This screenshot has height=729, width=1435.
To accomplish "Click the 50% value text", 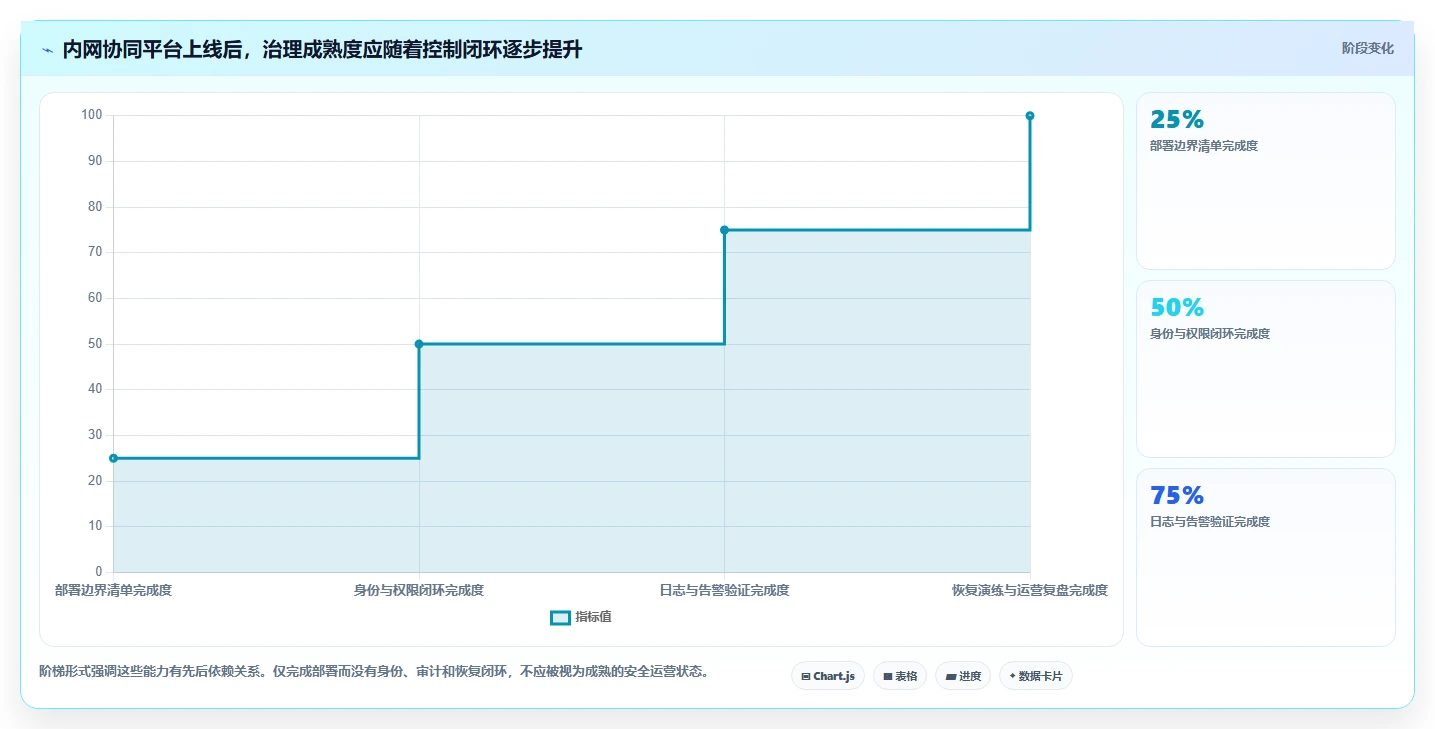I will [x=1177, y=308].
